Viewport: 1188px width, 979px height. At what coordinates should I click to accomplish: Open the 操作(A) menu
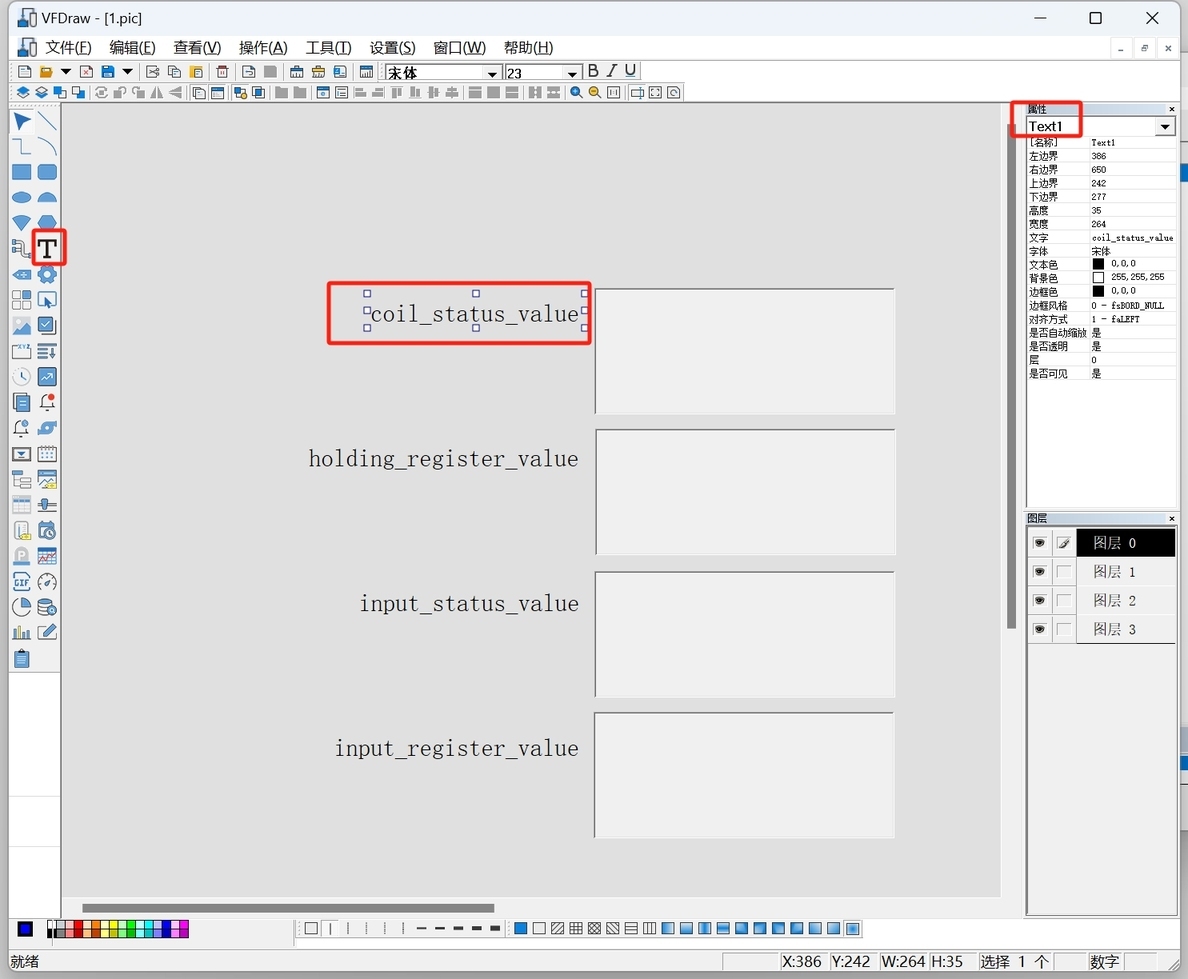pyautogui.click(x=263, y=48)
